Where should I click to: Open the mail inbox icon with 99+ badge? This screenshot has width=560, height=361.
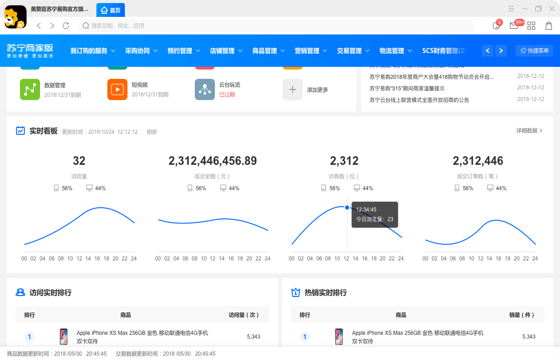pos(514,26)
